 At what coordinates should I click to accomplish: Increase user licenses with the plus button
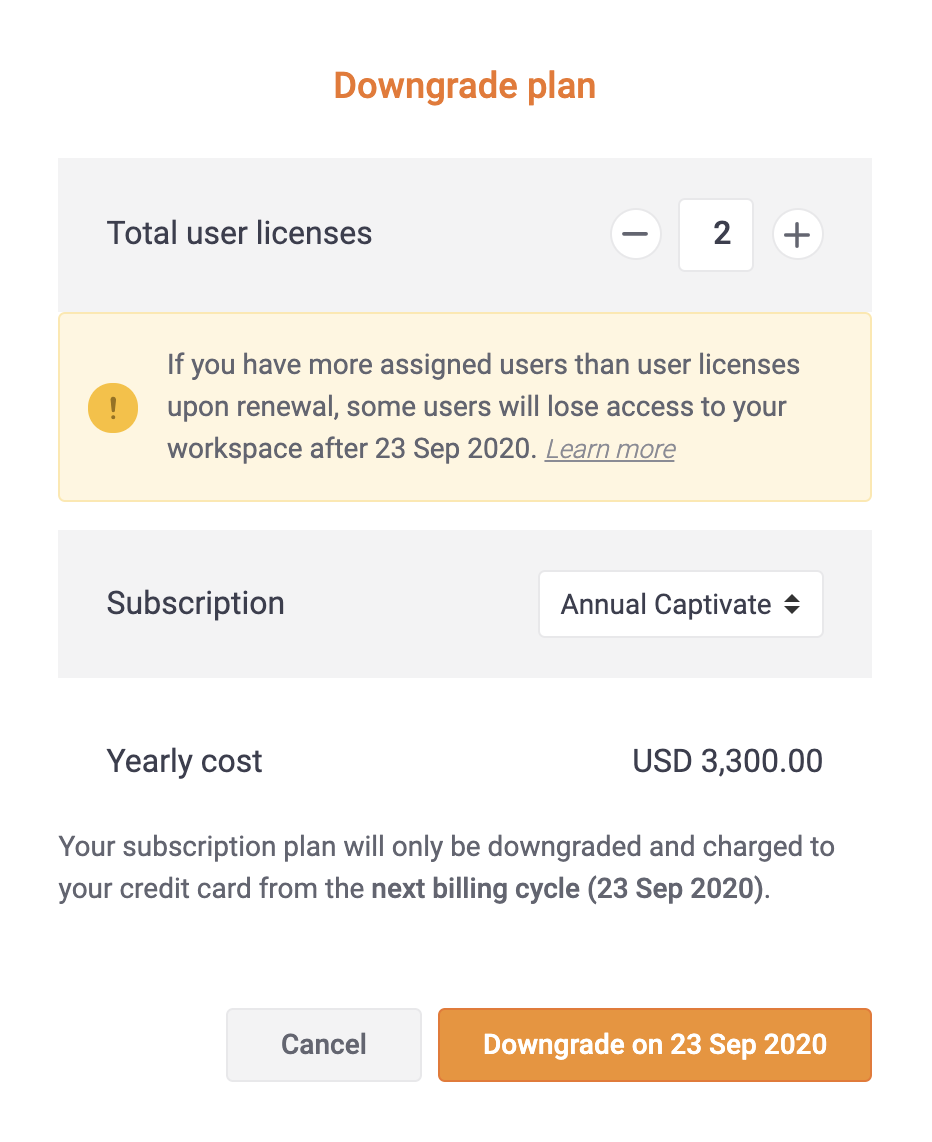click(x=797, y=235)
